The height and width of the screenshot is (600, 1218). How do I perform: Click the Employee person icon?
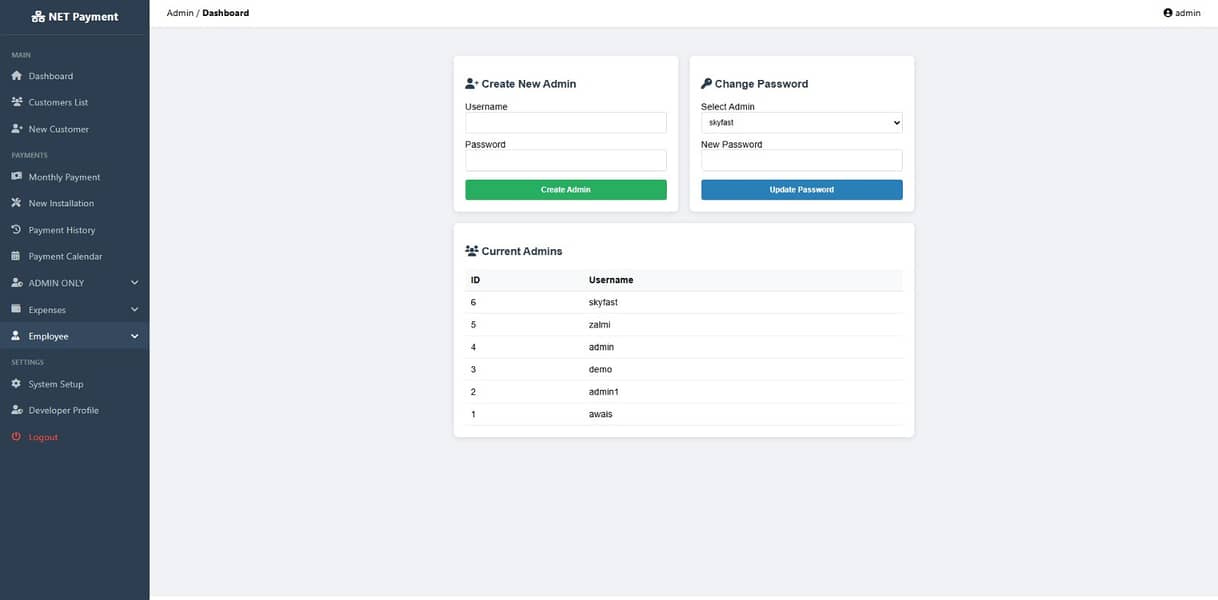click(x=16, y=336)
